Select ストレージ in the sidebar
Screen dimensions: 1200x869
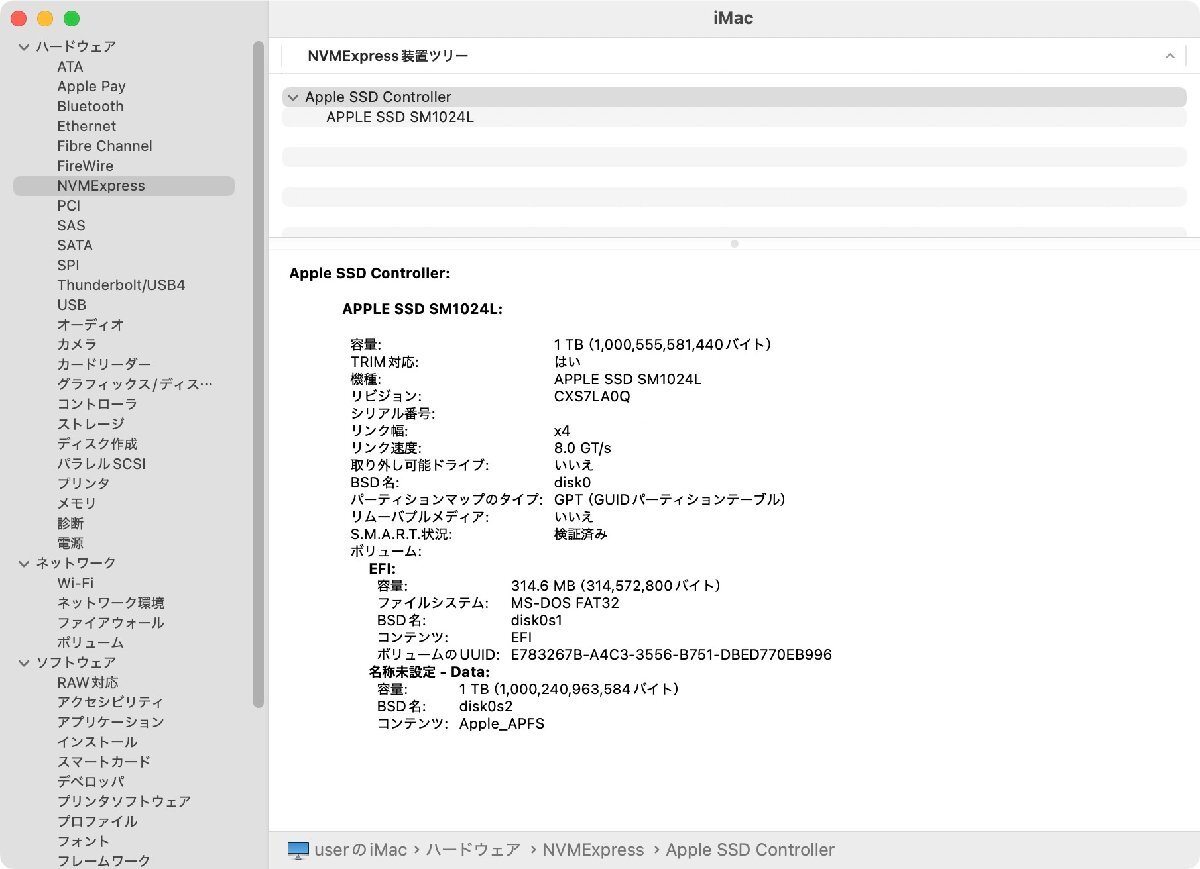tap(90, 424)
